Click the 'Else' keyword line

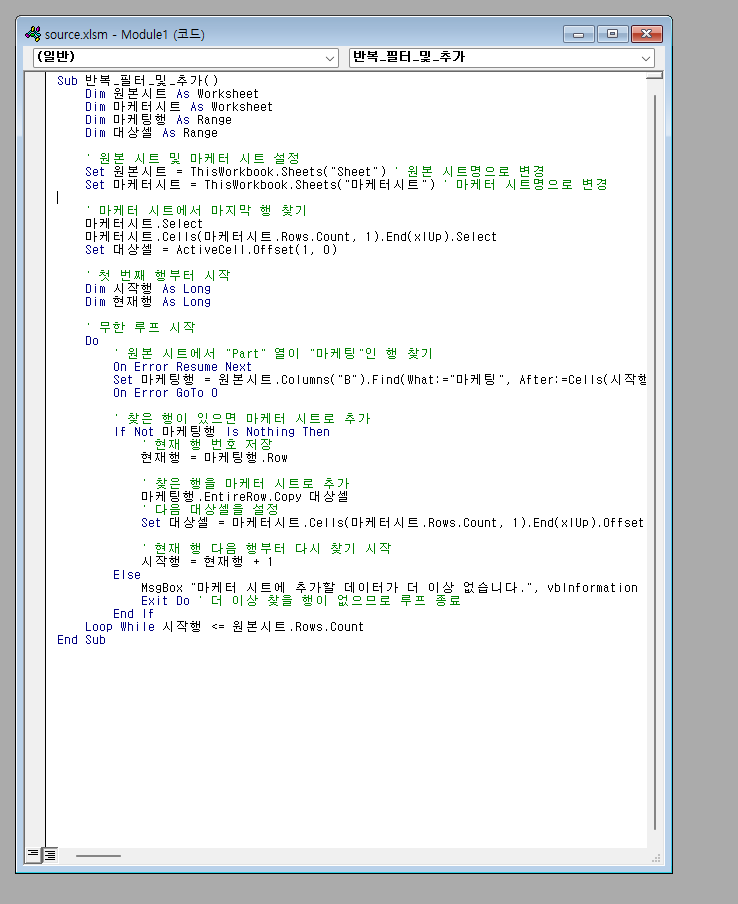pos(127,575)
